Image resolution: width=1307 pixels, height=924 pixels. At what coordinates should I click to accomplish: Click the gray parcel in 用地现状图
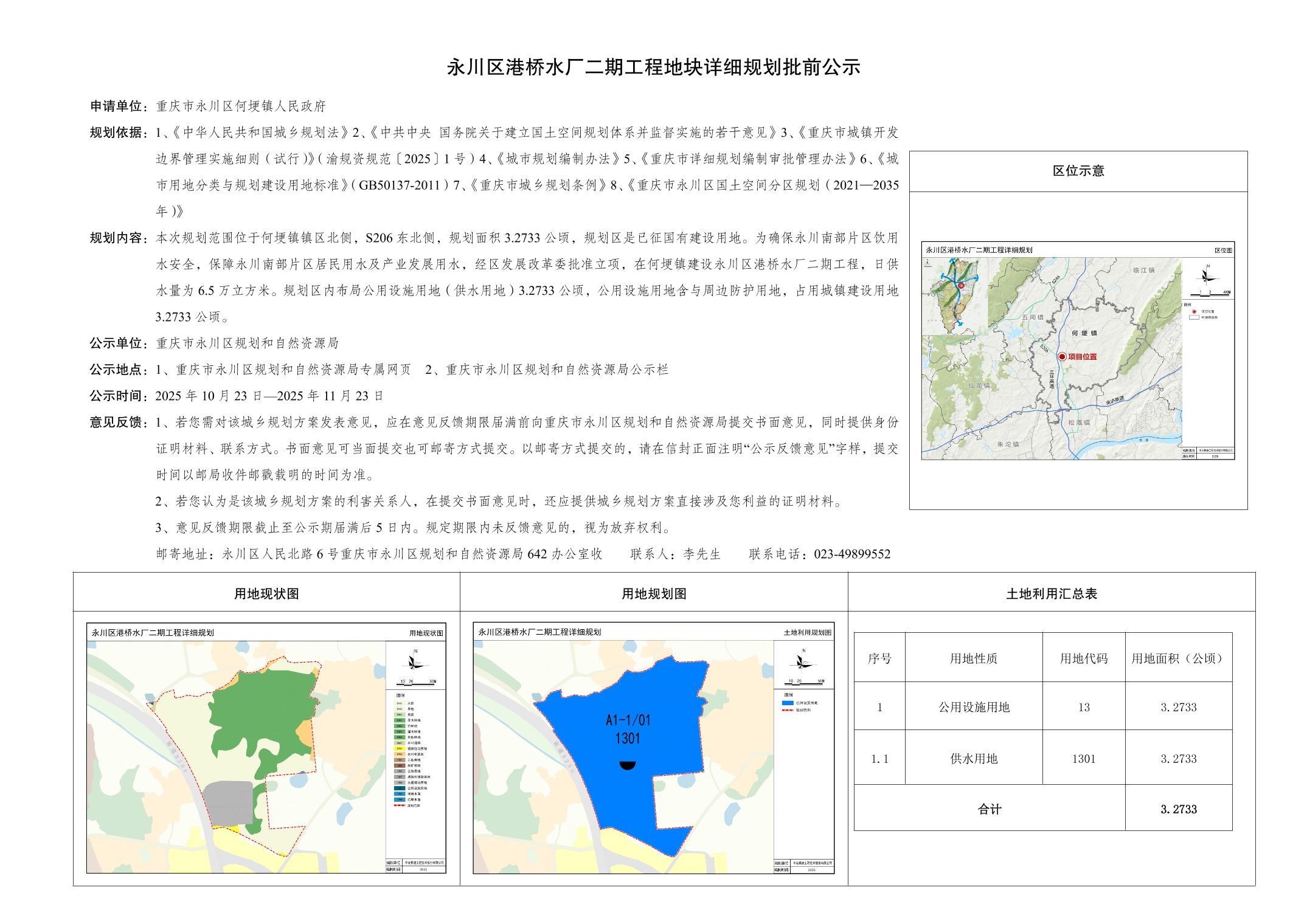[x=228, y=802]
